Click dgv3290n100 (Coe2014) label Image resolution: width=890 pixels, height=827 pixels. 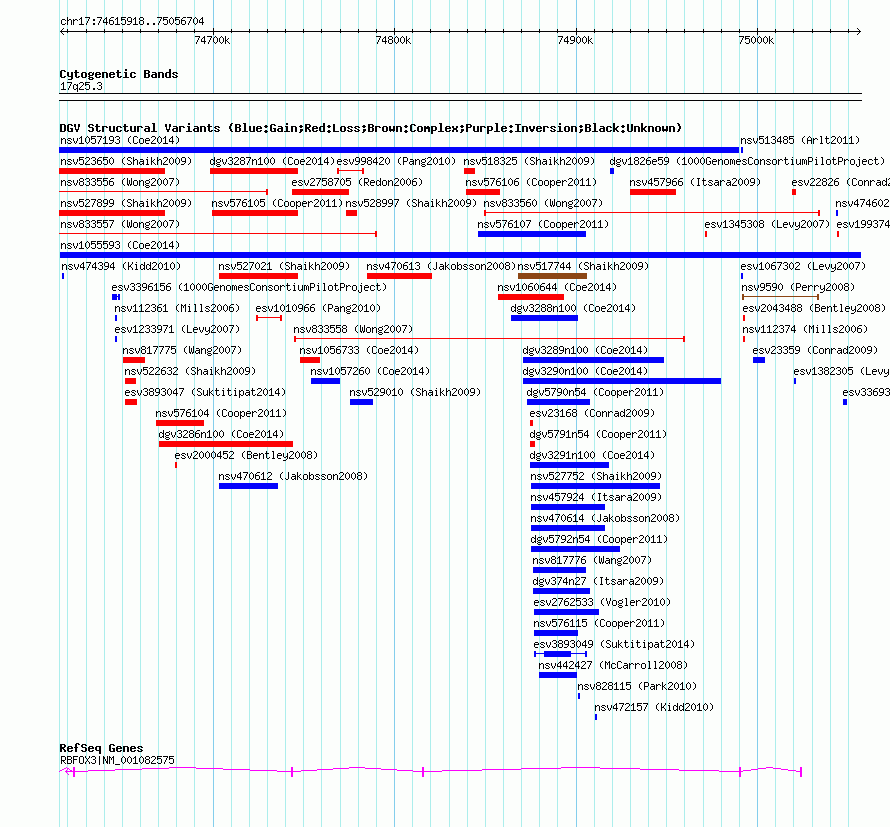click(585, 371)
